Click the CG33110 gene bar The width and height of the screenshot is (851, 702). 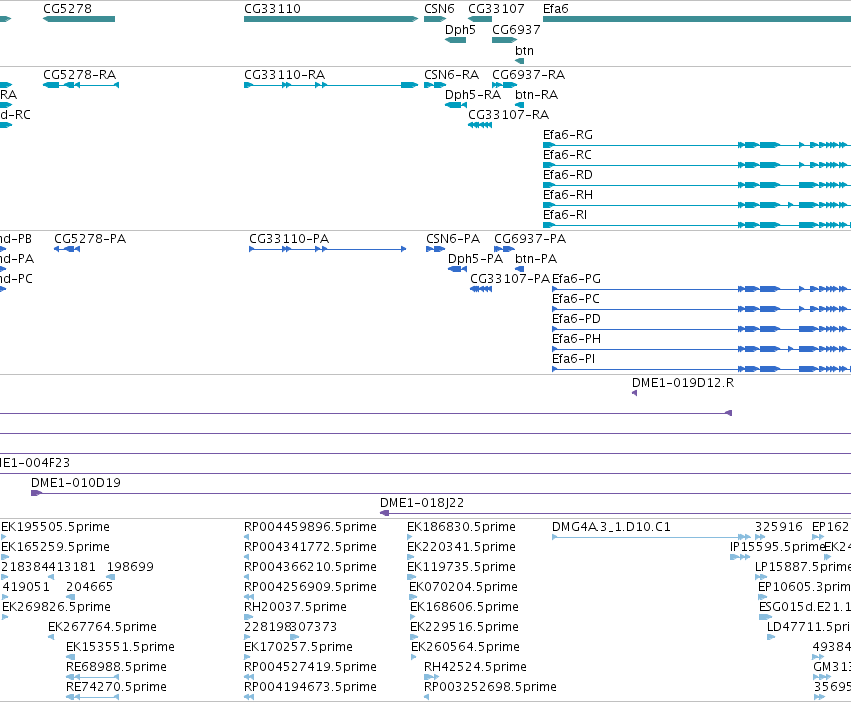pos(331,19)
